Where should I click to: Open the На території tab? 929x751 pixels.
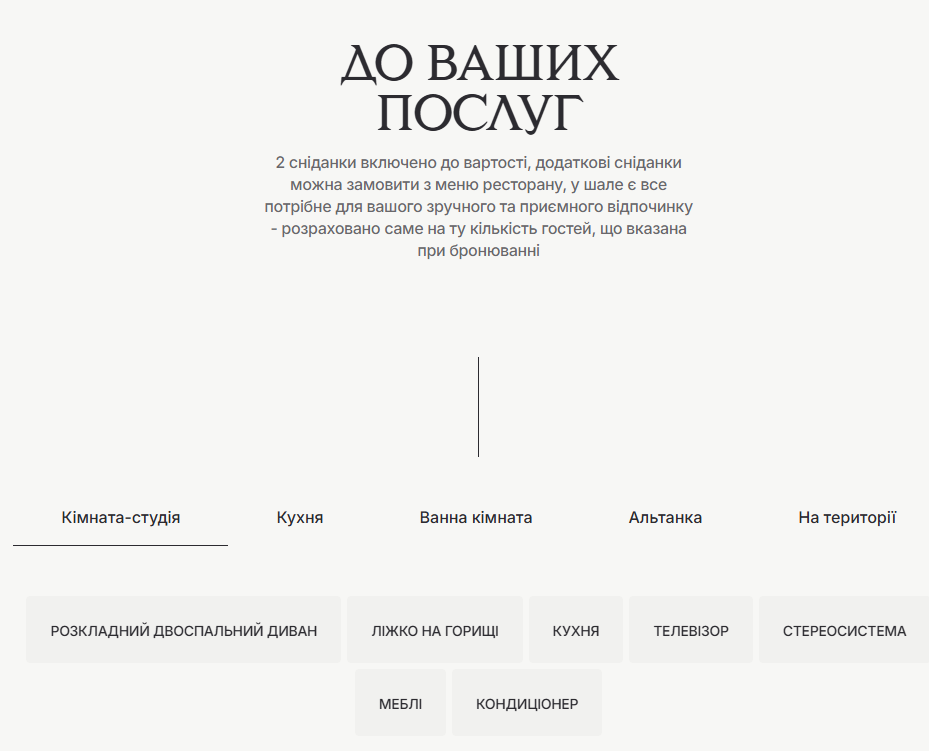(x=847, y=518)
